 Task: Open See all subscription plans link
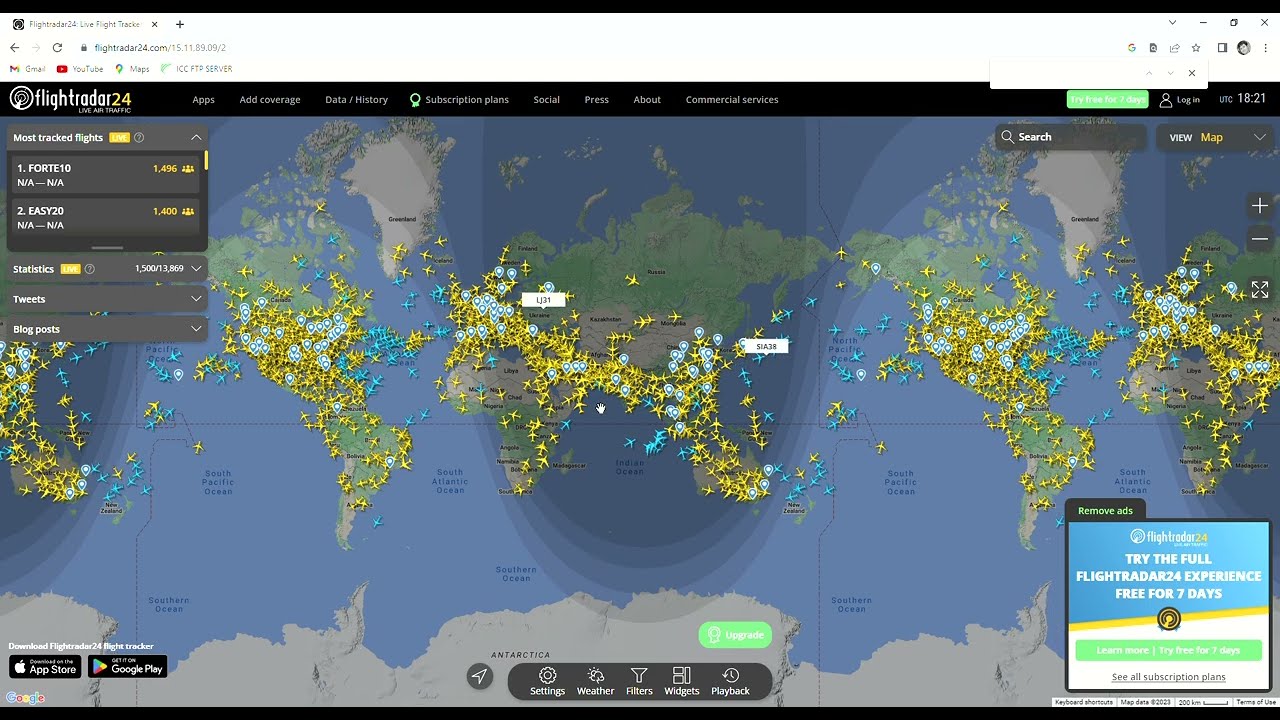pyautogui.click(x=1168, y=677)
